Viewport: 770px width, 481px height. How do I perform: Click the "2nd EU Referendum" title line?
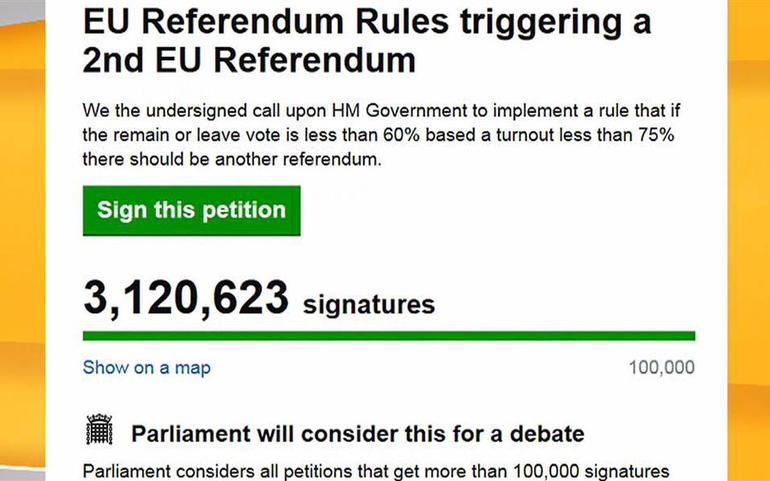point(248,60)
